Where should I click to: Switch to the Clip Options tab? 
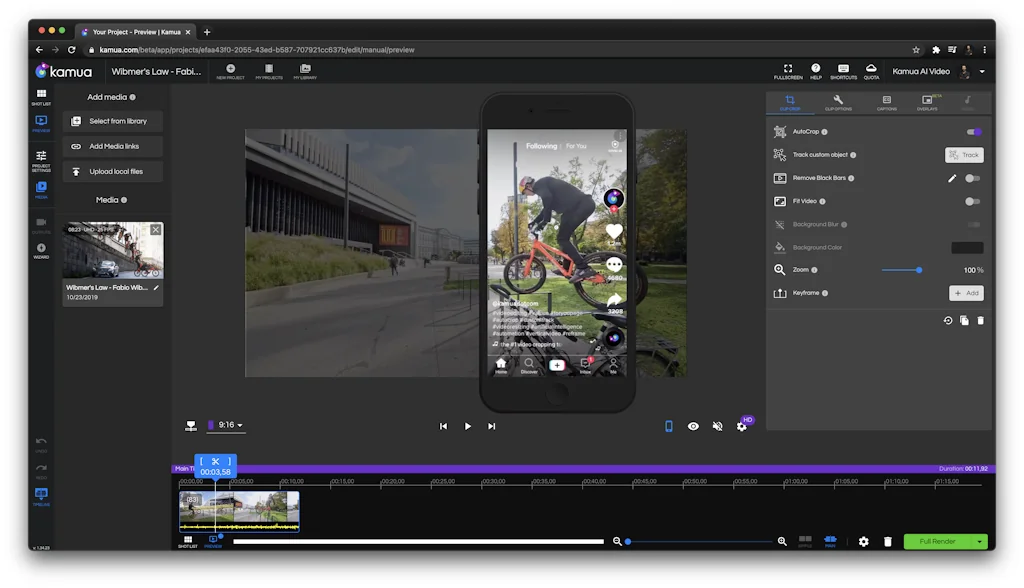click(x=838, y=102)
